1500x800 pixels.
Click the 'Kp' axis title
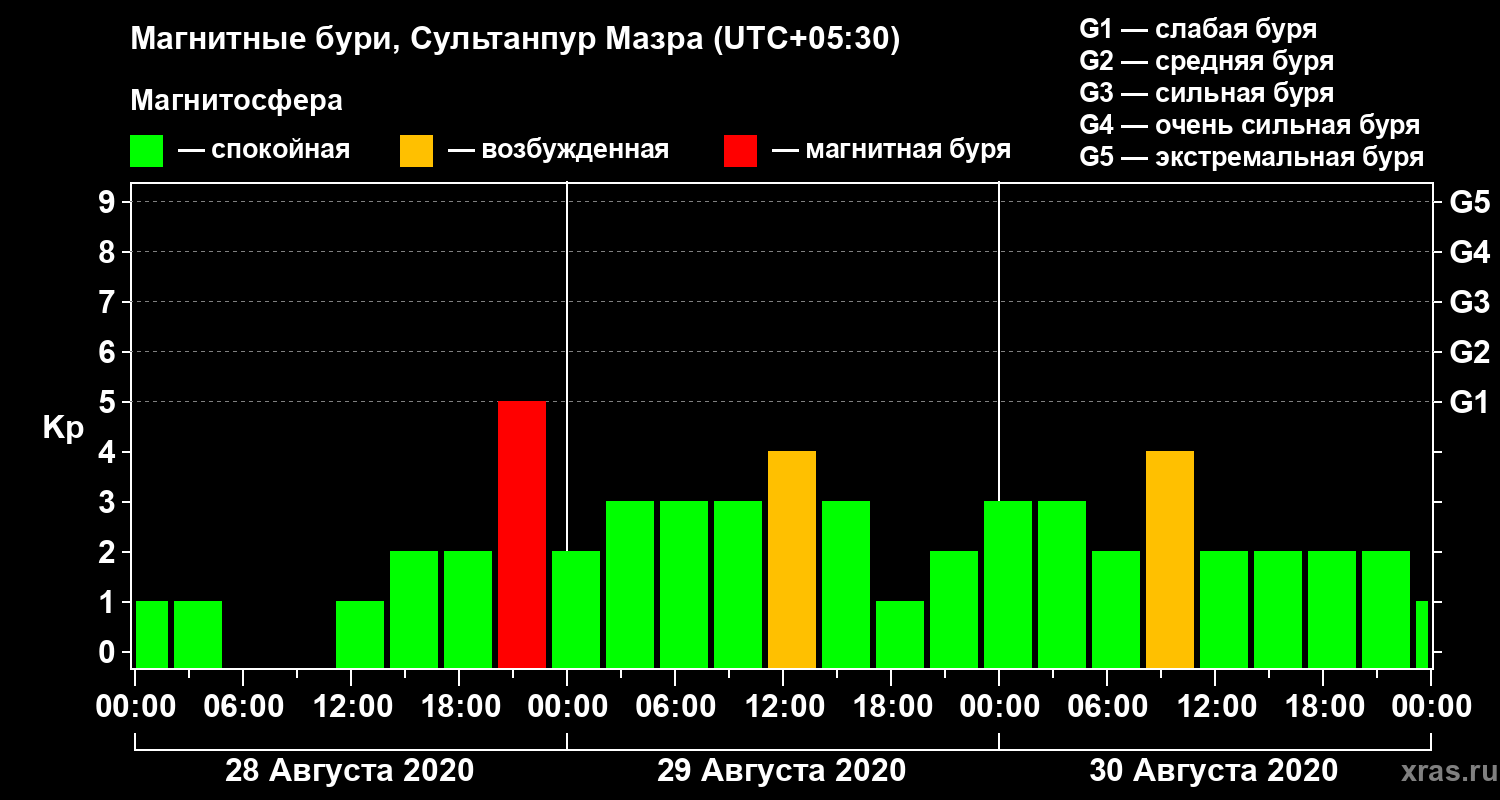(63, 429)
